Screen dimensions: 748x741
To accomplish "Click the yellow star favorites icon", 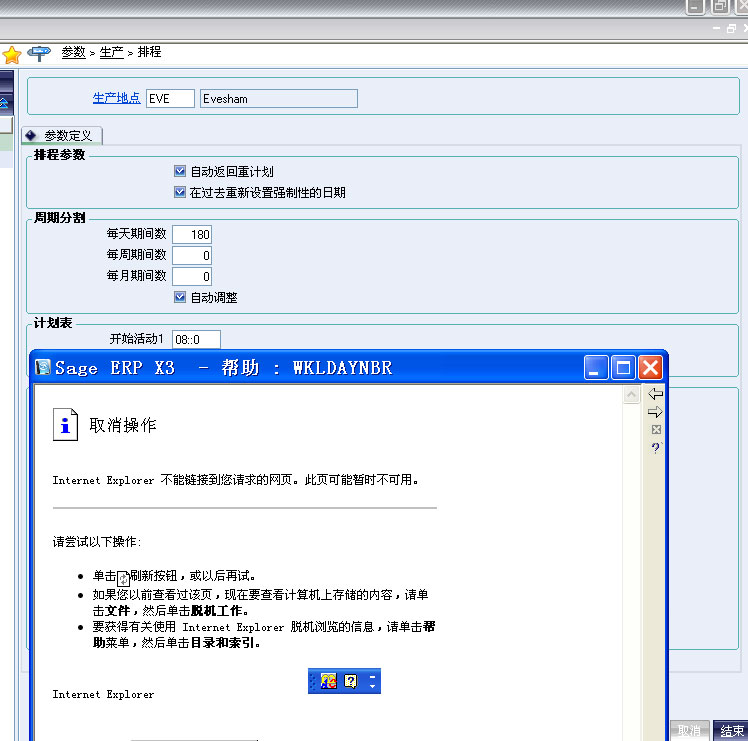I will coord(11,54).
